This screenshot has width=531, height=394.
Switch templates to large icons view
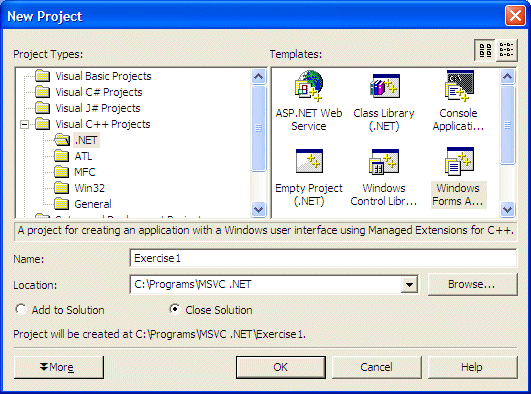coord(485,50)
